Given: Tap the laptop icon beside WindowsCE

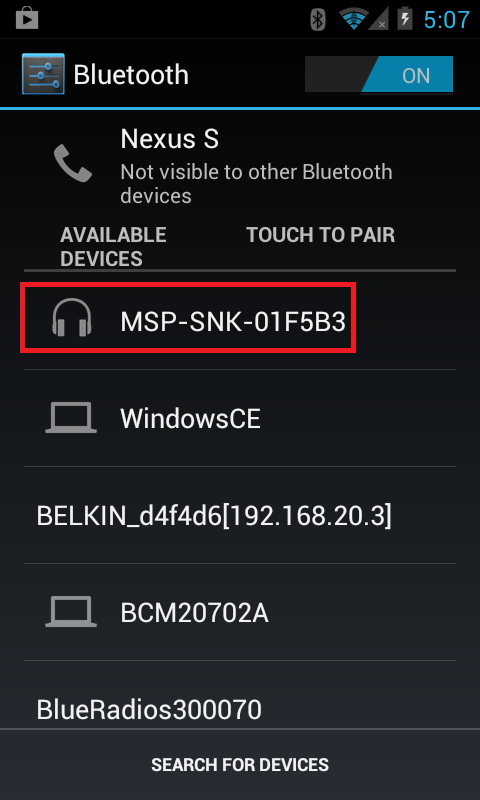Looking at the screenshot, I should click(71, 418).
